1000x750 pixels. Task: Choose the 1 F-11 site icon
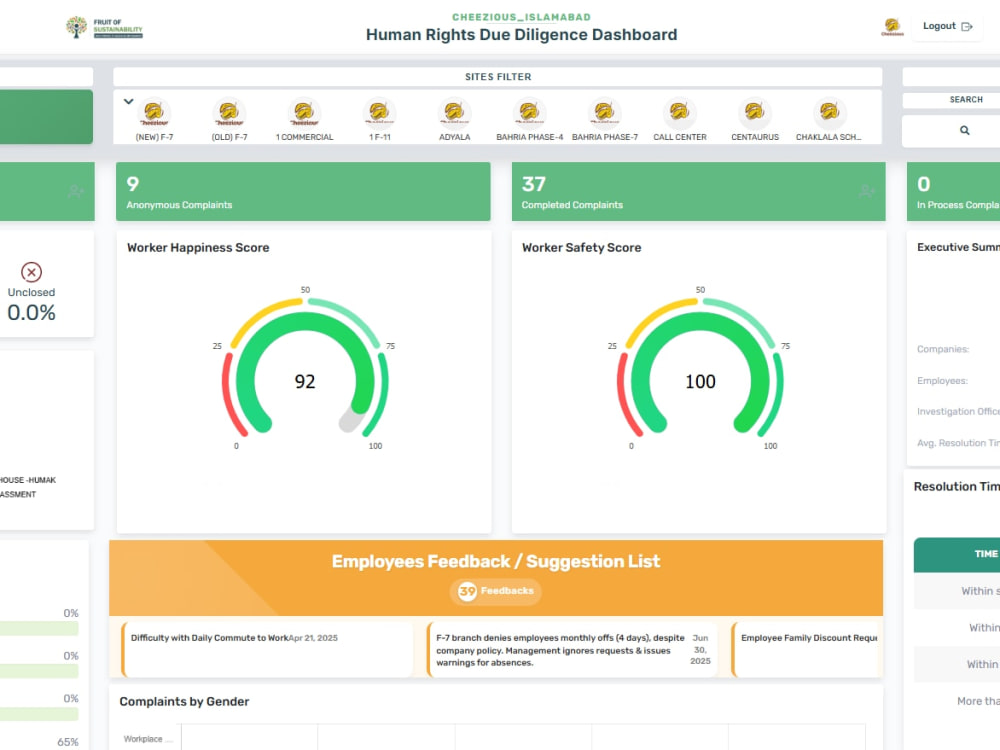379,113
